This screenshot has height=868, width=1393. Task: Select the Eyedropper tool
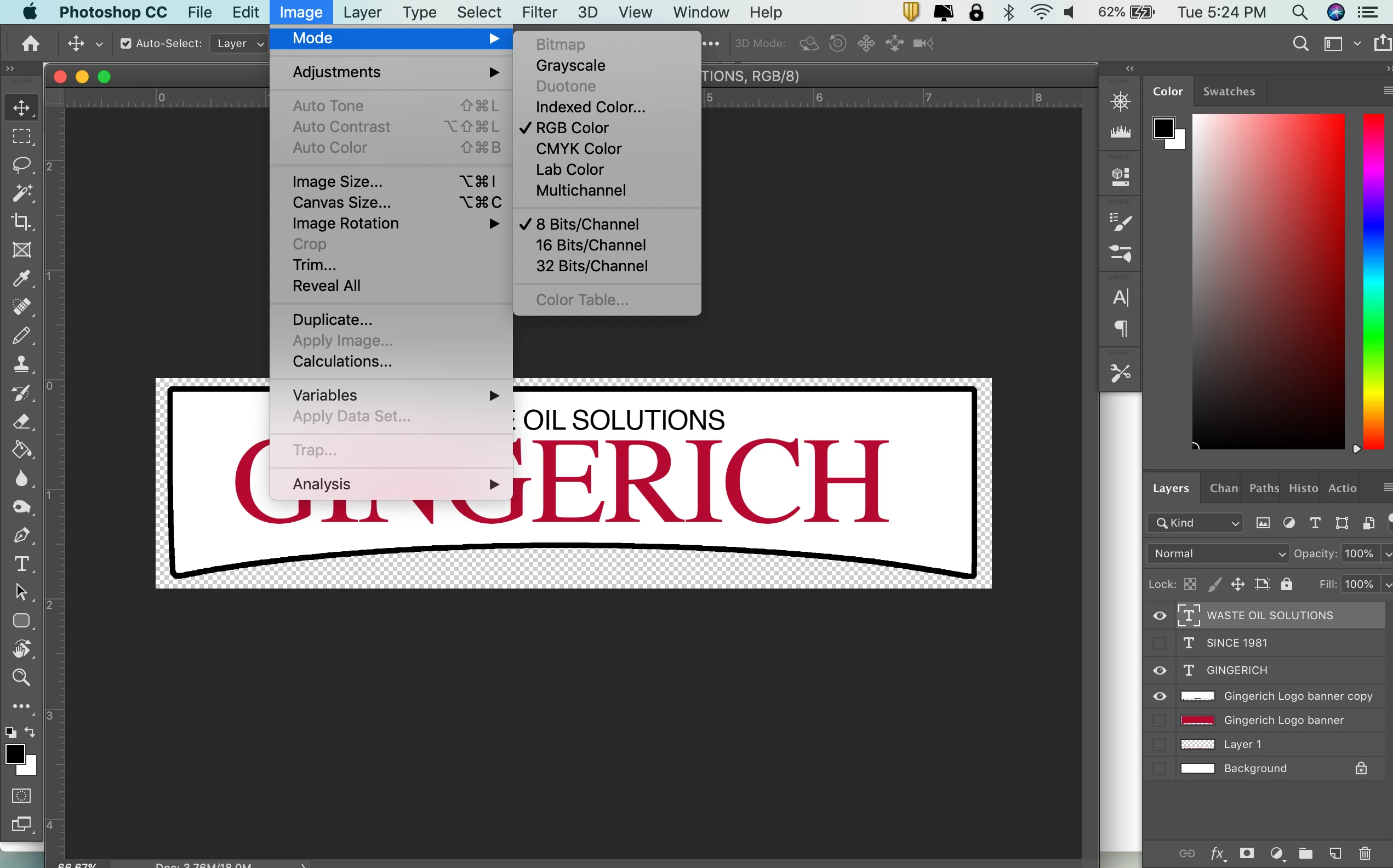[x=22, y=278]
